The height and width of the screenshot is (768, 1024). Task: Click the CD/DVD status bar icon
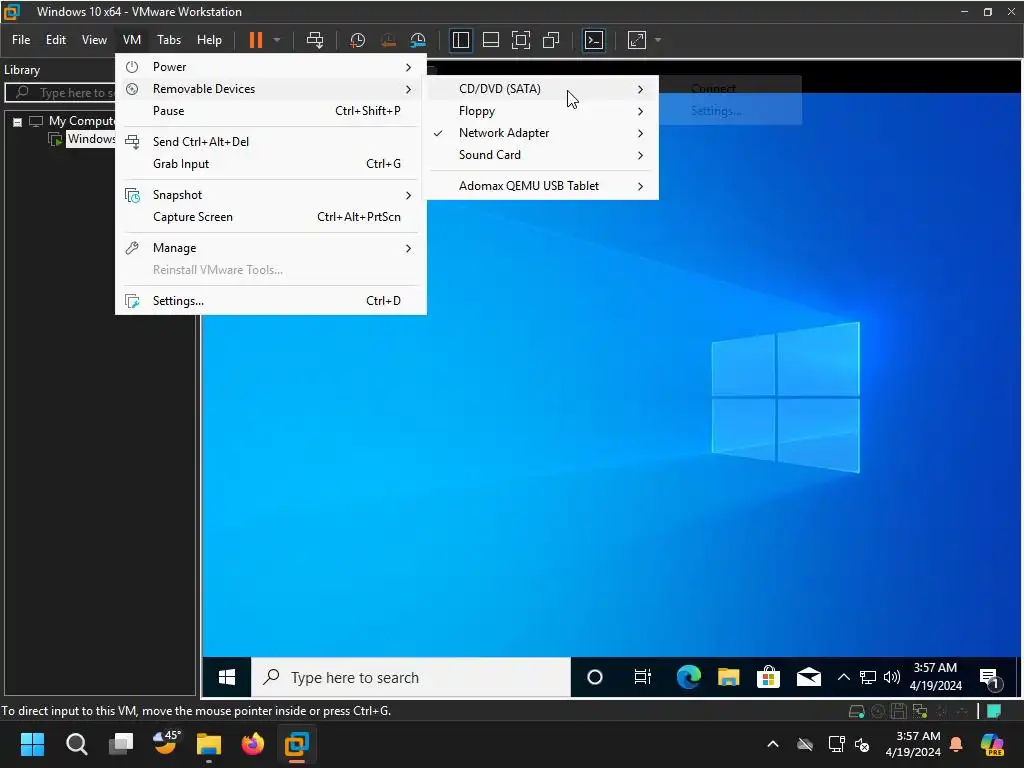point(878,711)
